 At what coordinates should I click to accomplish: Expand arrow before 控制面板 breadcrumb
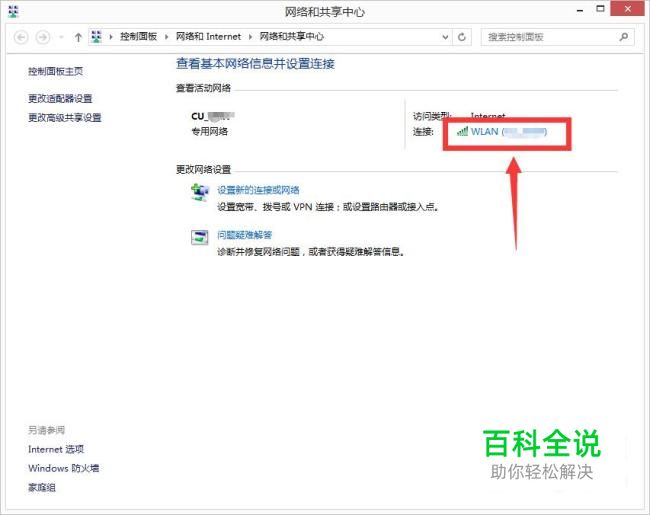[111, 37]
